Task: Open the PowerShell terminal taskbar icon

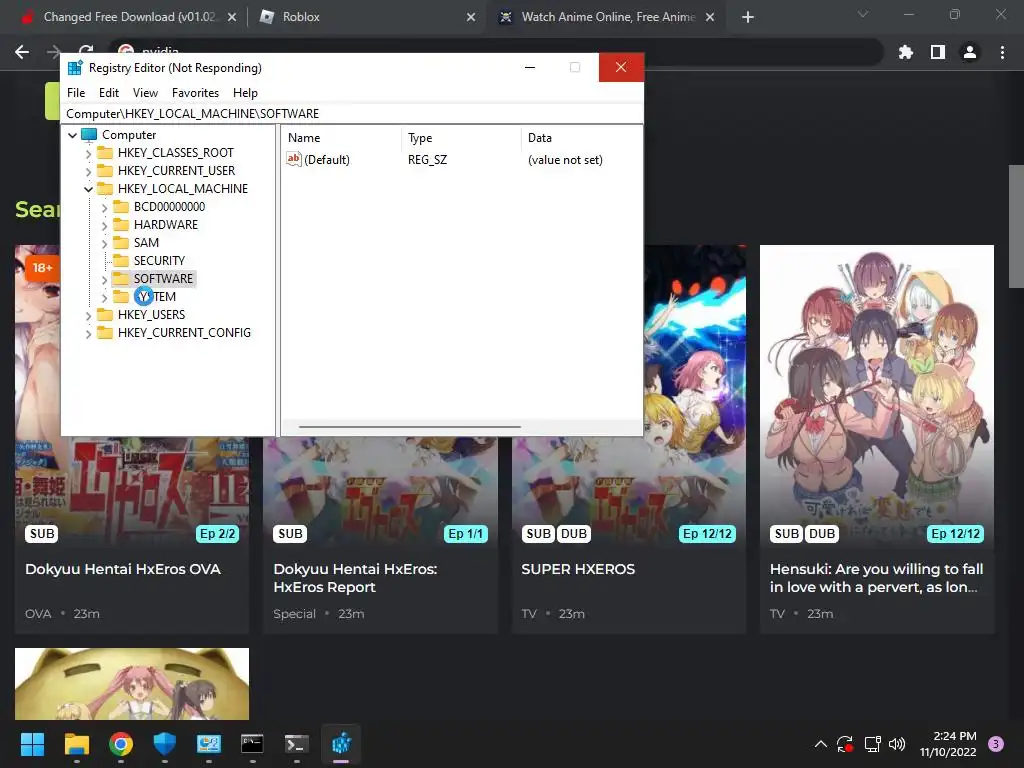Action: point(296,744)
